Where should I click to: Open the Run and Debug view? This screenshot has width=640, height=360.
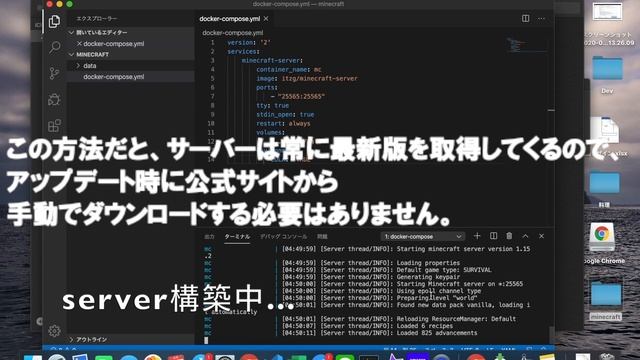pos(54,100)
